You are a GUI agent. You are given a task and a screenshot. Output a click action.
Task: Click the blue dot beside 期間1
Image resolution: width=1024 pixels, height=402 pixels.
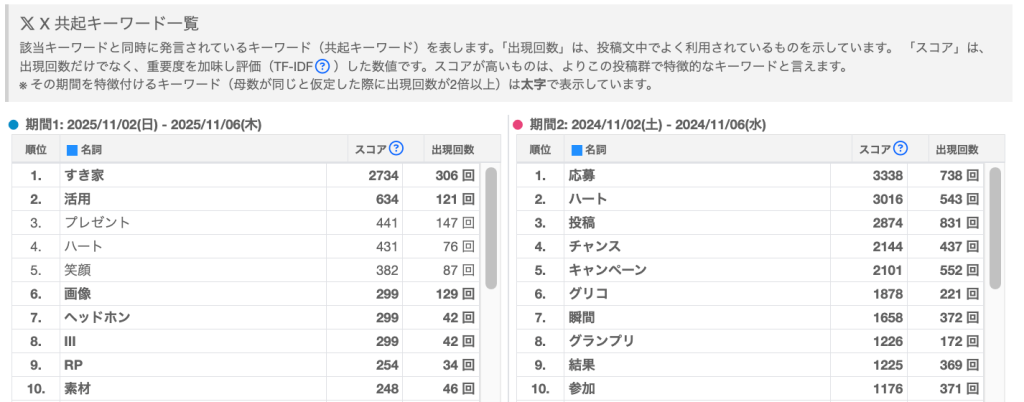[x=13, y=125]
